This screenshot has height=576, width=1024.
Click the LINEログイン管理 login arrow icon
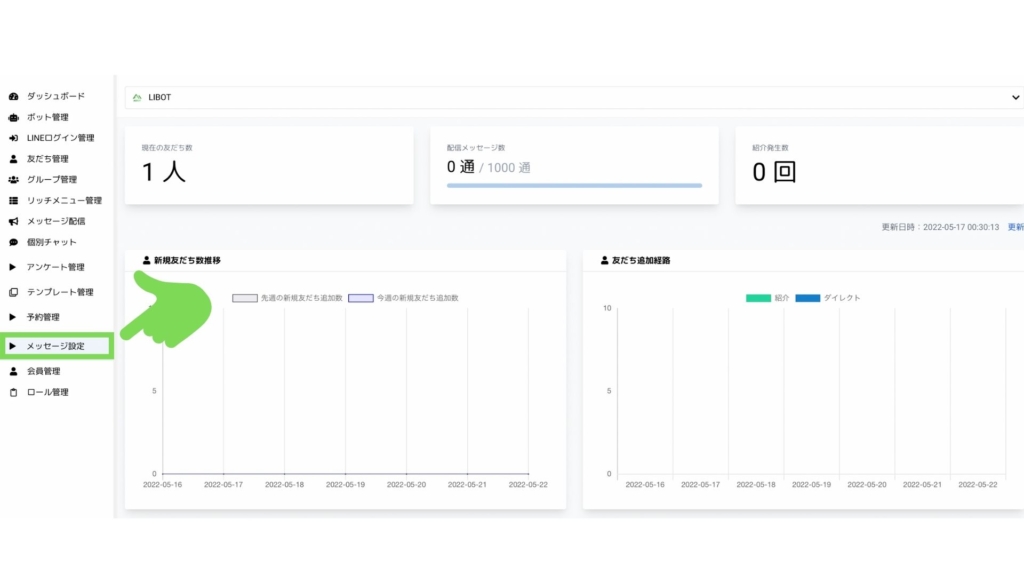13,138
